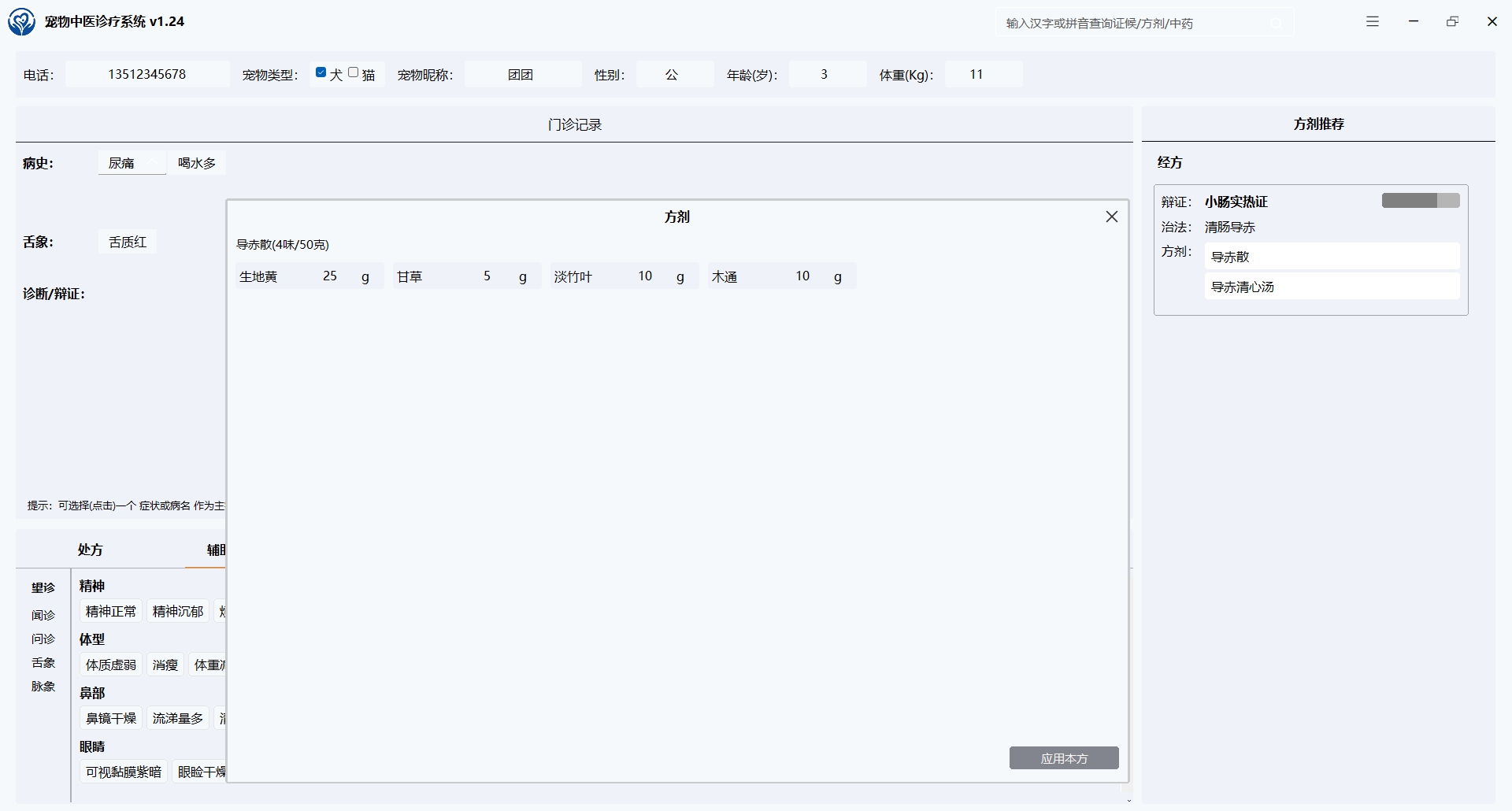This screenshot has width=1512, height=811.
Task: Click the syndrome/formula search input field
Action: [1134, 24]
